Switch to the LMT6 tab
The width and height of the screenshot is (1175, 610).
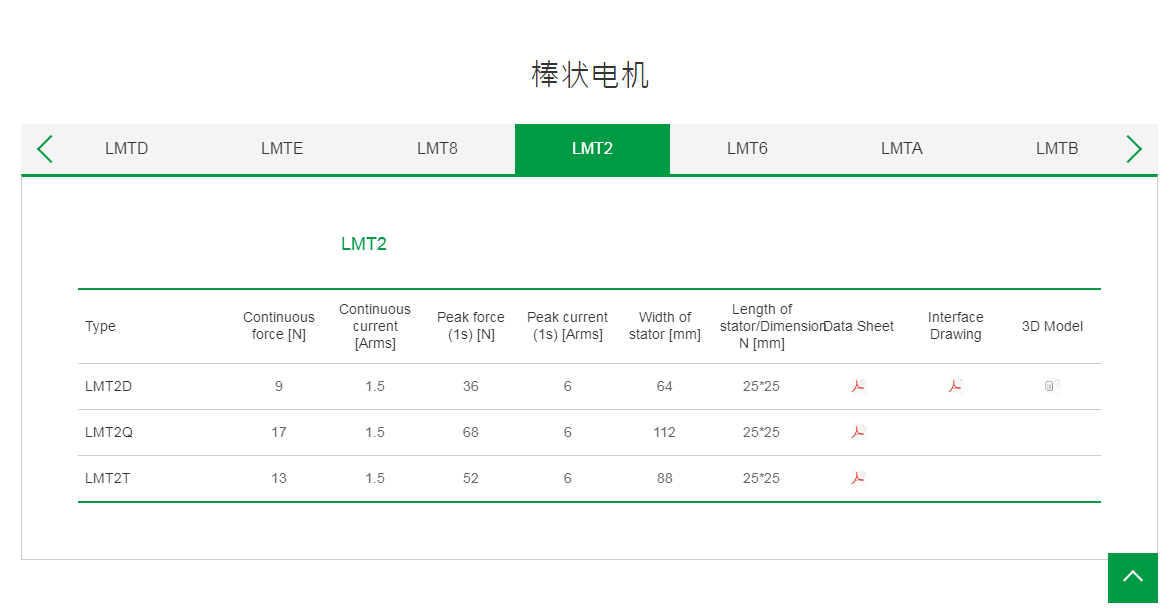click(x=747, y=148)
